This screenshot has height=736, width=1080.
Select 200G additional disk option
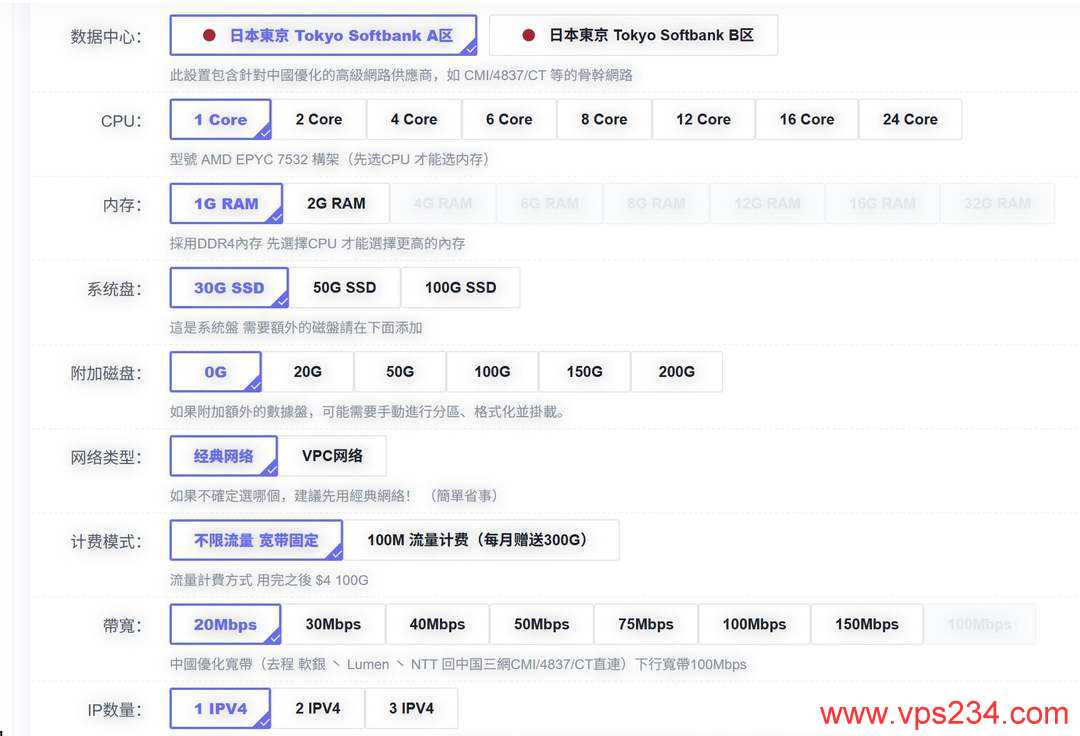point(677,371)
